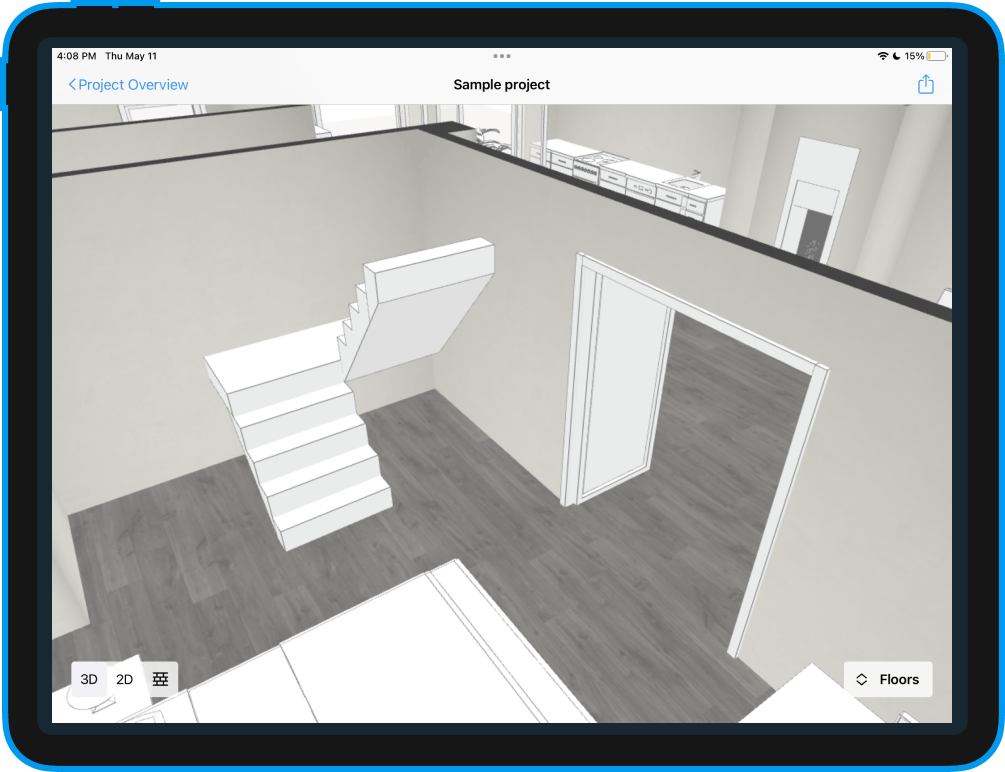This screenshot has width=1005, height=772.
Task: Expand the floor switcher in the bottom right
Action: 888,679
